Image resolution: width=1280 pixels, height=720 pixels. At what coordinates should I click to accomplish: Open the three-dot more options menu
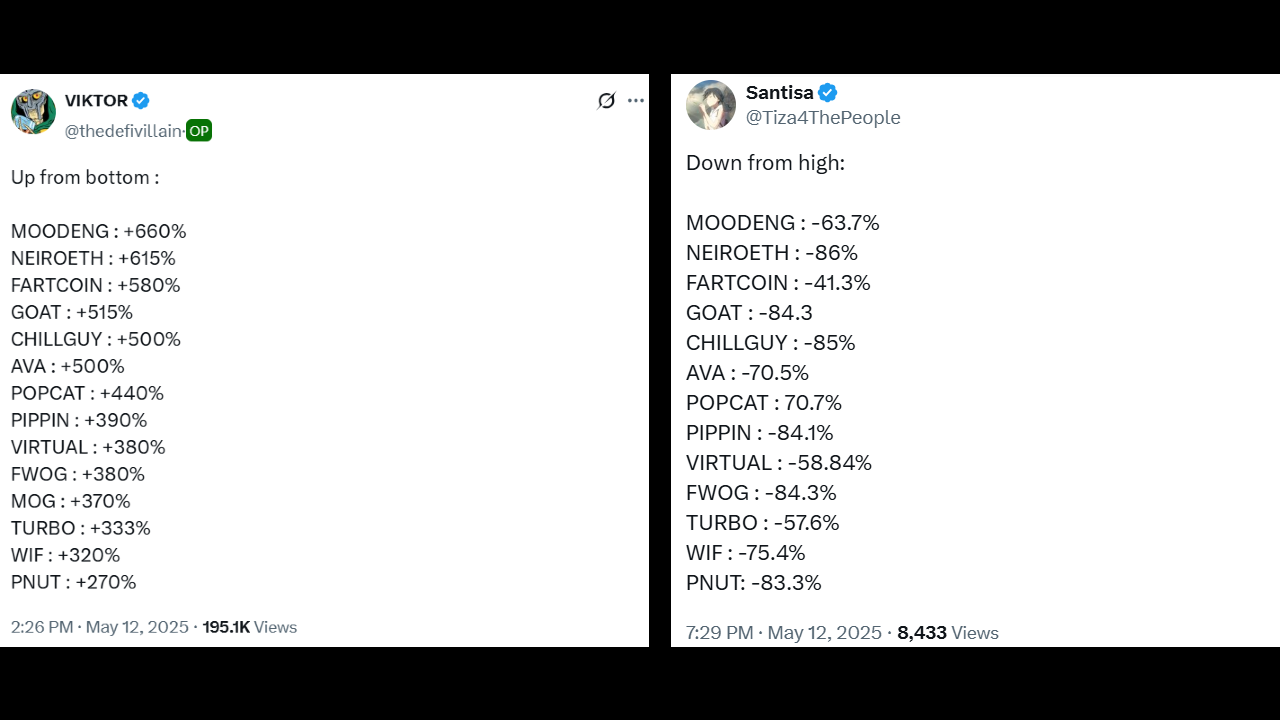click(636, 101)
